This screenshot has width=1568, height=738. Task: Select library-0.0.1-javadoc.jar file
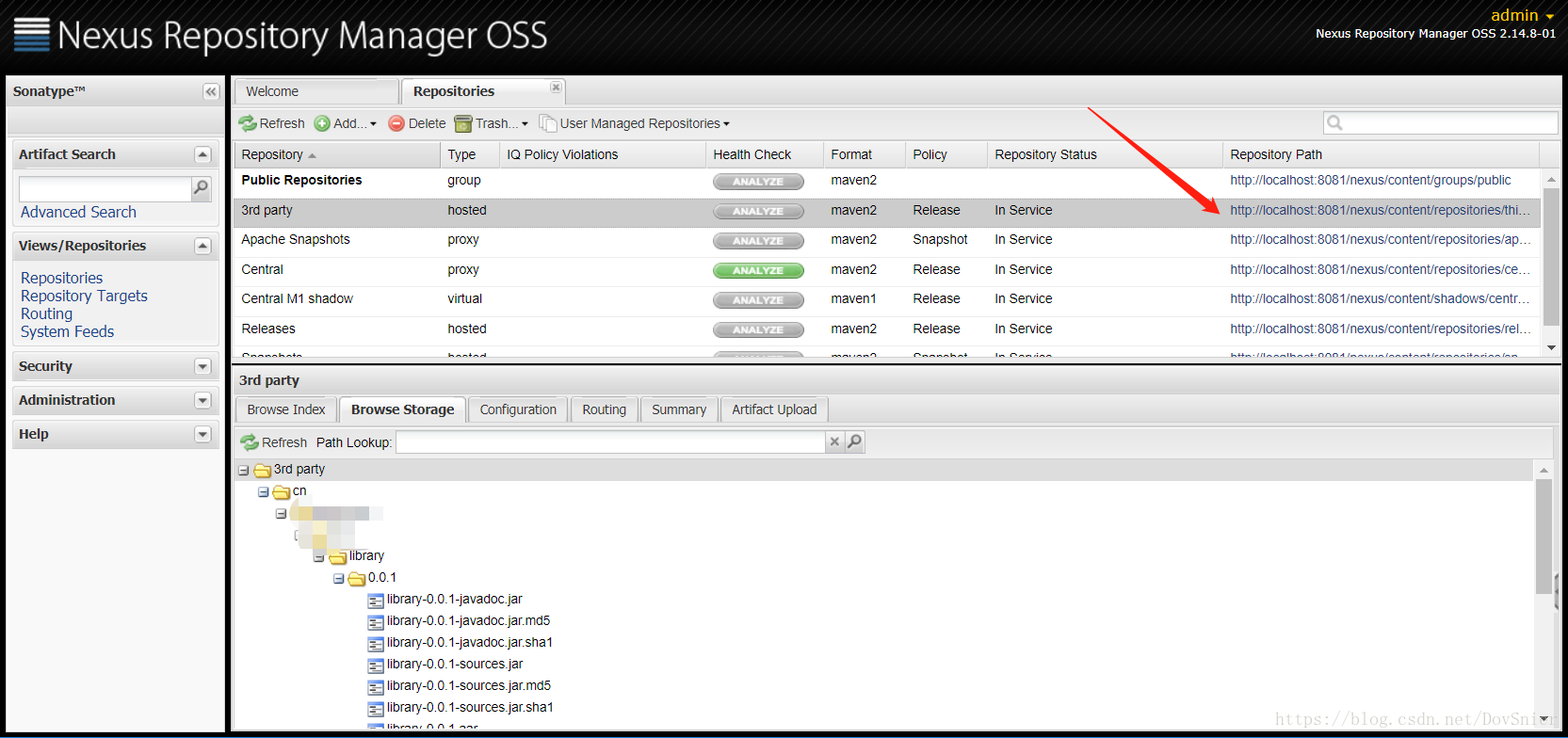point(454,599)
